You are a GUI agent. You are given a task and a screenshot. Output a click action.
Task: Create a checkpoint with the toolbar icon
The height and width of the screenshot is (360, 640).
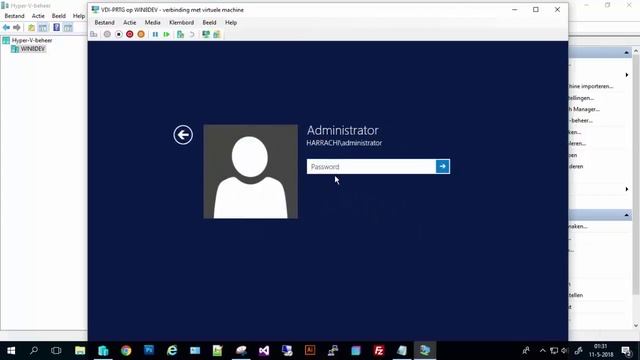click(180, 35)
